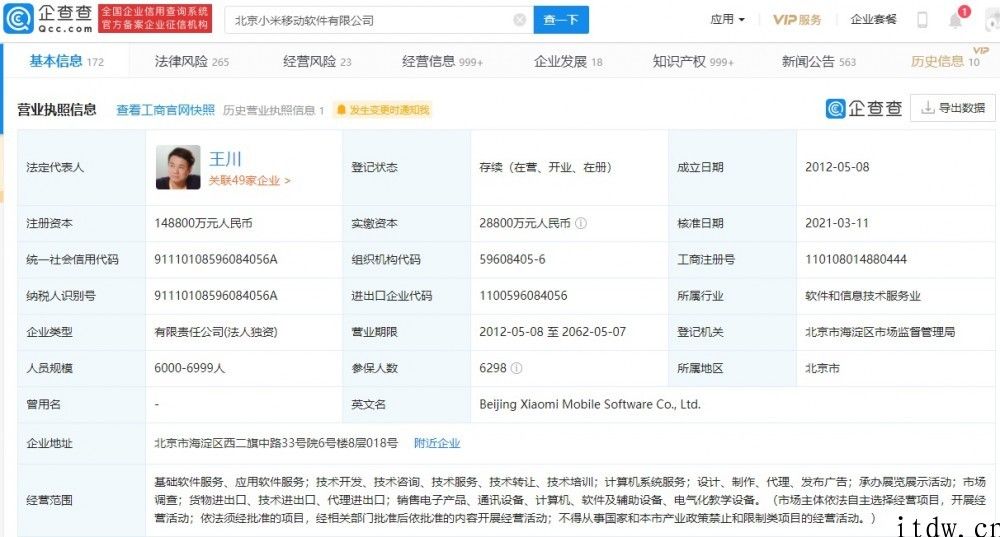This screenshot has height=537, width=1000.
Task: Select region value 北京市
Action: (822, 368)
